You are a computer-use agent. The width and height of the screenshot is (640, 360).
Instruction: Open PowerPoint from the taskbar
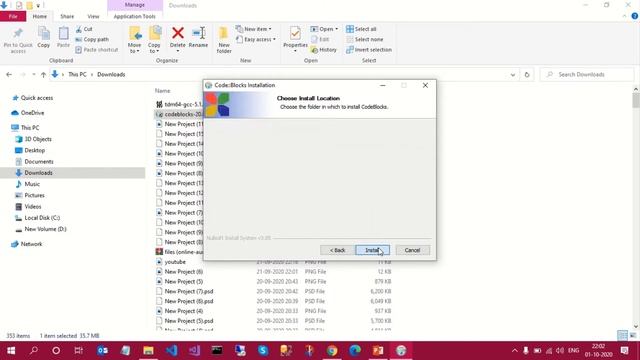pos(378,351)
